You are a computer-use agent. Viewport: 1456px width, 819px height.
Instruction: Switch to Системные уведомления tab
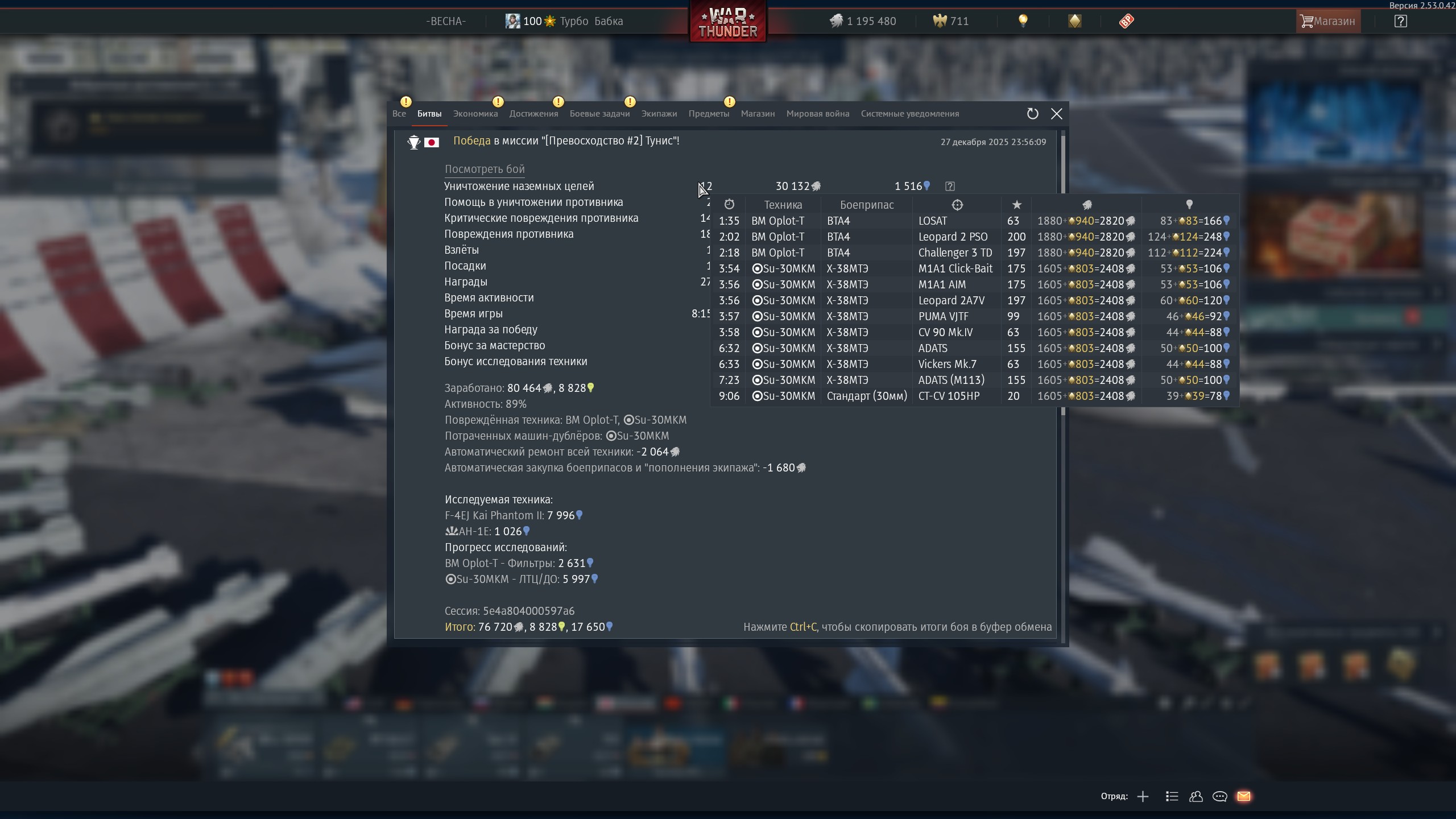click(909, 114)
